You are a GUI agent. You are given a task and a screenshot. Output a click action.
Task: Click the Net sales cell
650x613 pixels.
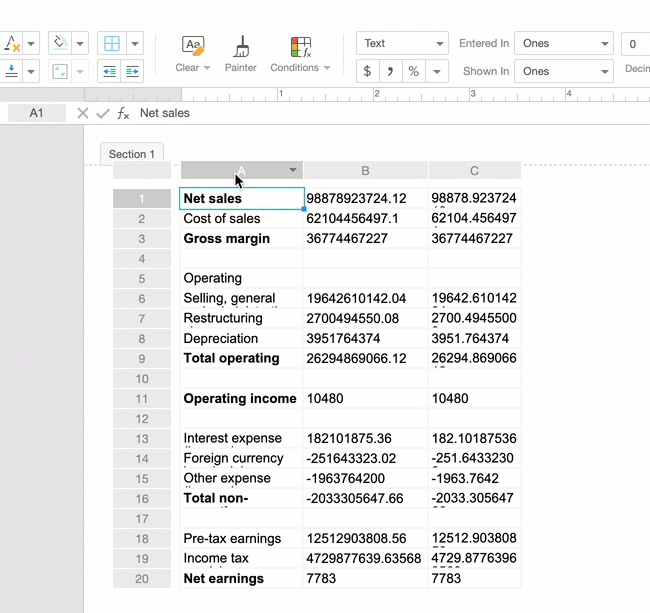click(x=242, y=199)
